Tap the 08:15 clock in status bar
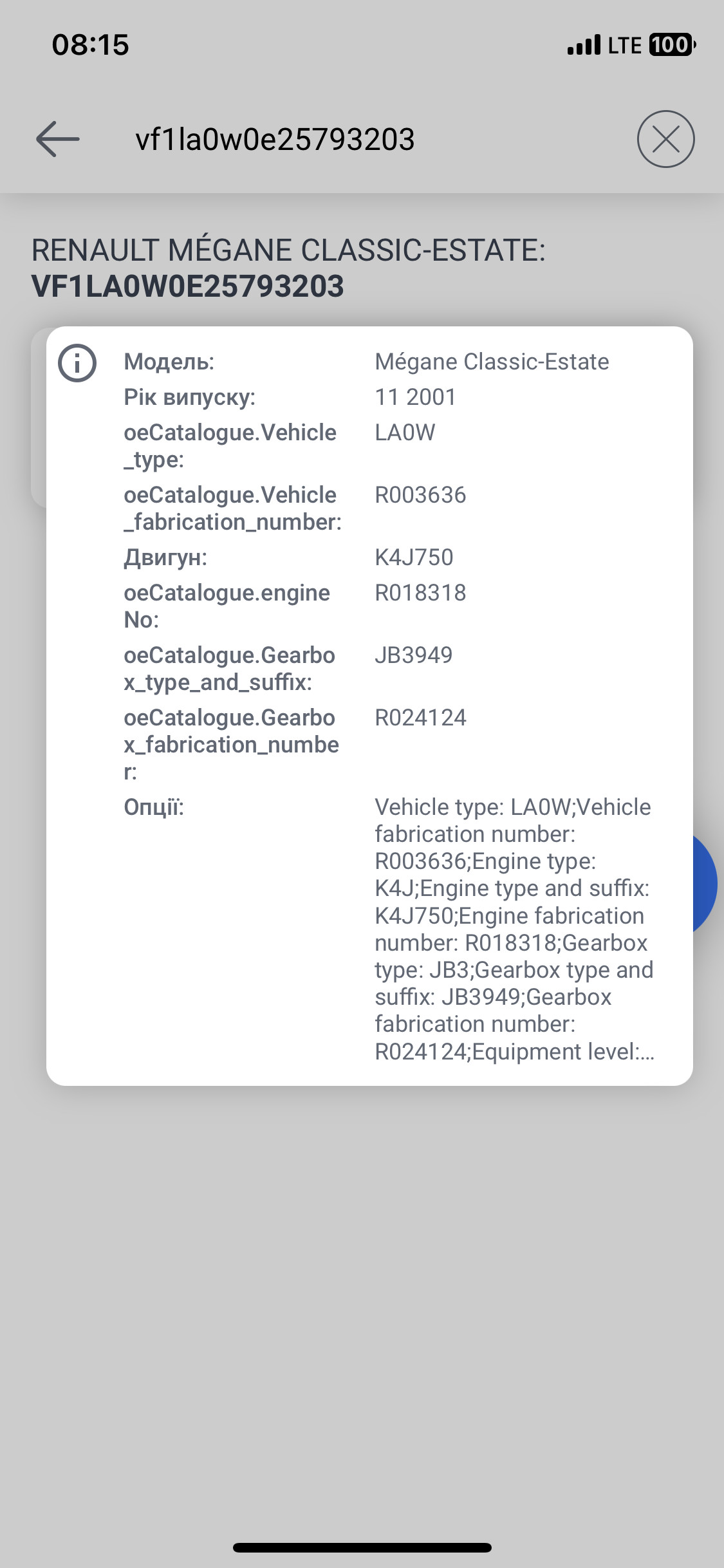 pos(91,45)
